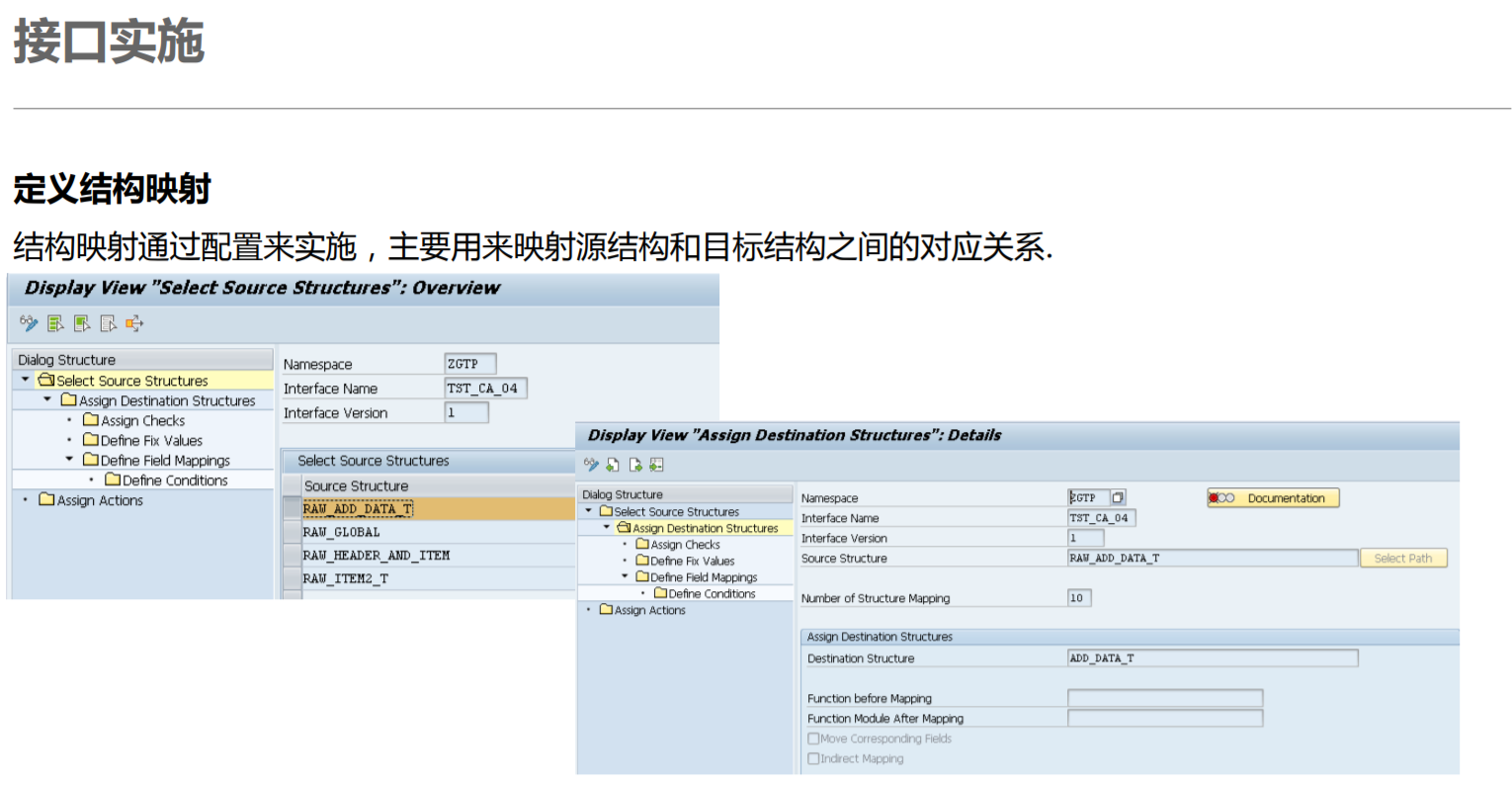Screen dimensions: 1512x787
Task: Click the first green list navigation icon
Action: pyautogui.click(x=55, y=323)
